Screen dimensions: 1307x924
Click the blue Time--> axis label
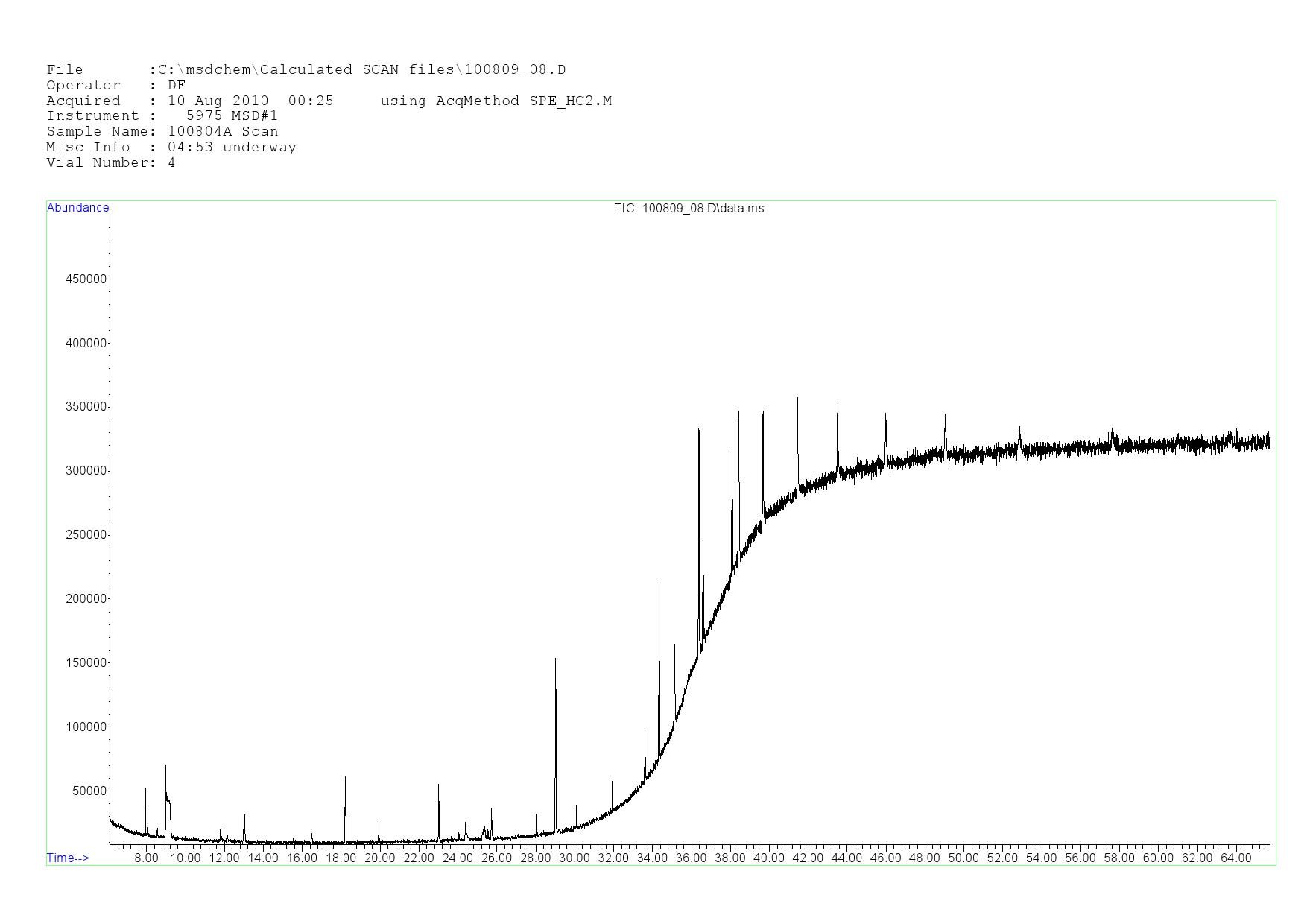click(68, 858)
